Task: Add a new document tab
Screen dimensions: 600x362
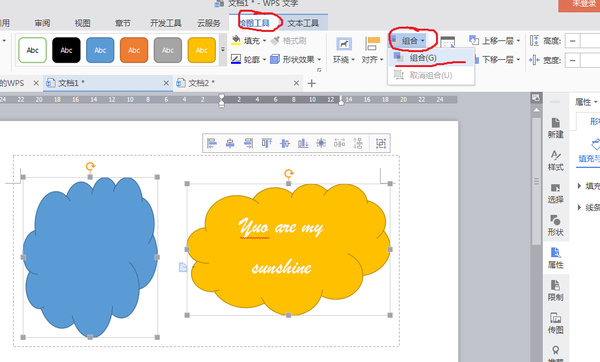Action: (x=311, y=83)
